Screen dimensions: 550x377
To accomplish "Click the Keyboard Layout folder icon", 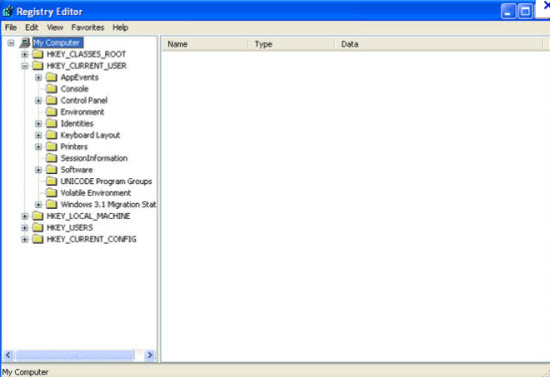I will 52,135.
